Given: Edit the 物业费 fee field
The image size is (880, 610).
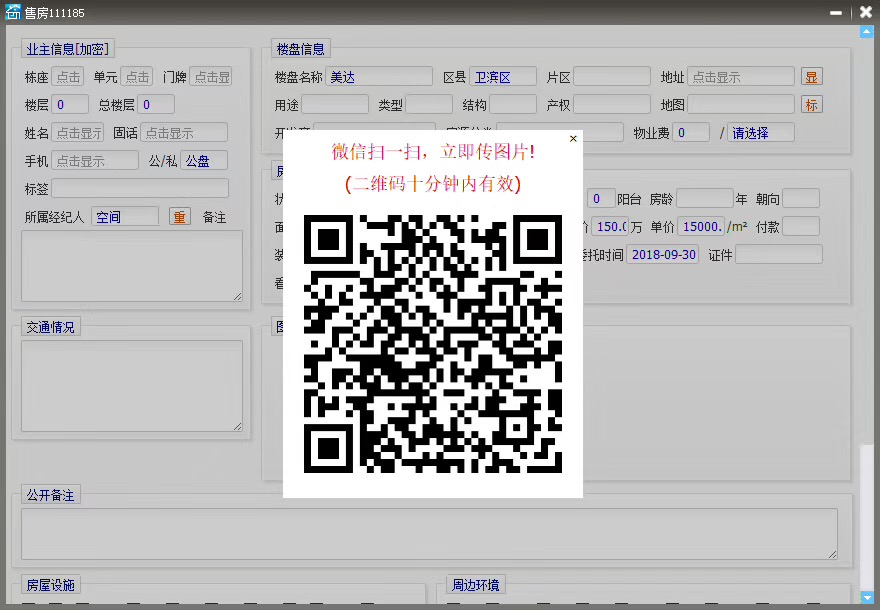Looking at the screenshot, I should (x=691, y=133).
